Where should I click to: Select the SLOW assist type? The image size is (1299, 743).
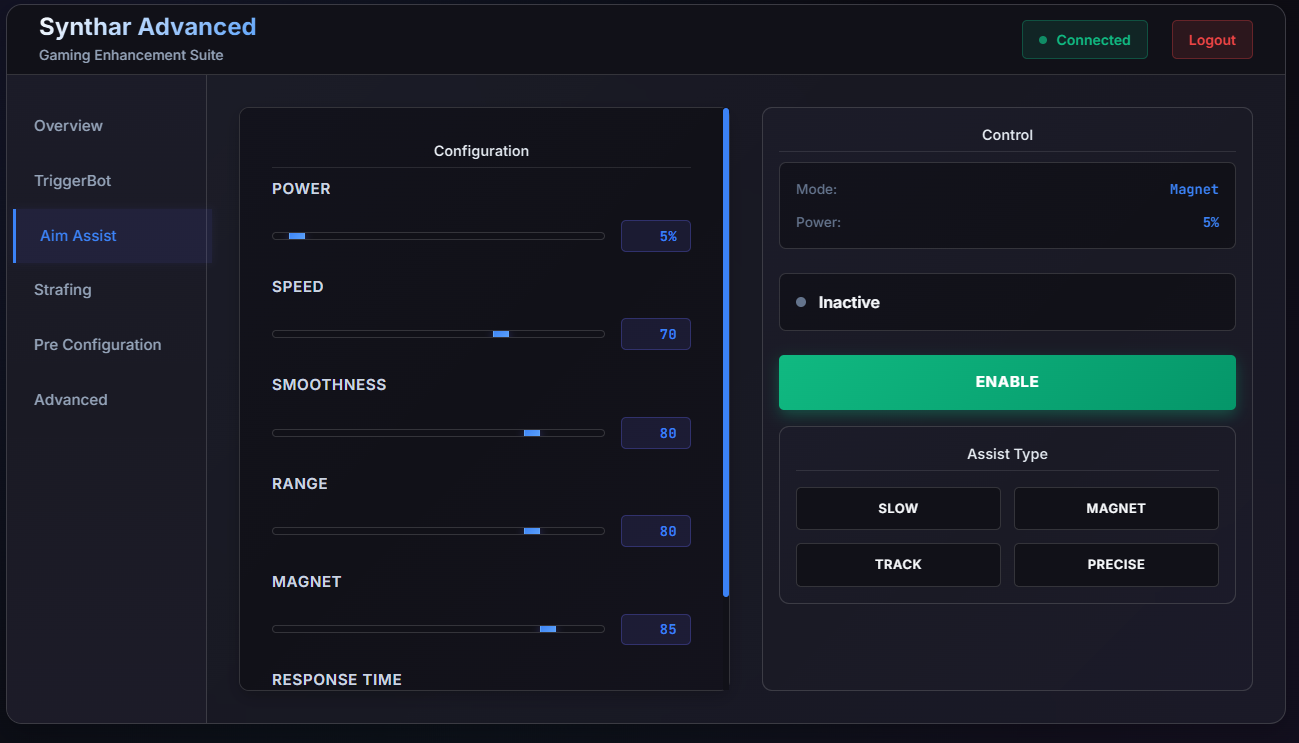coord(897,508)
